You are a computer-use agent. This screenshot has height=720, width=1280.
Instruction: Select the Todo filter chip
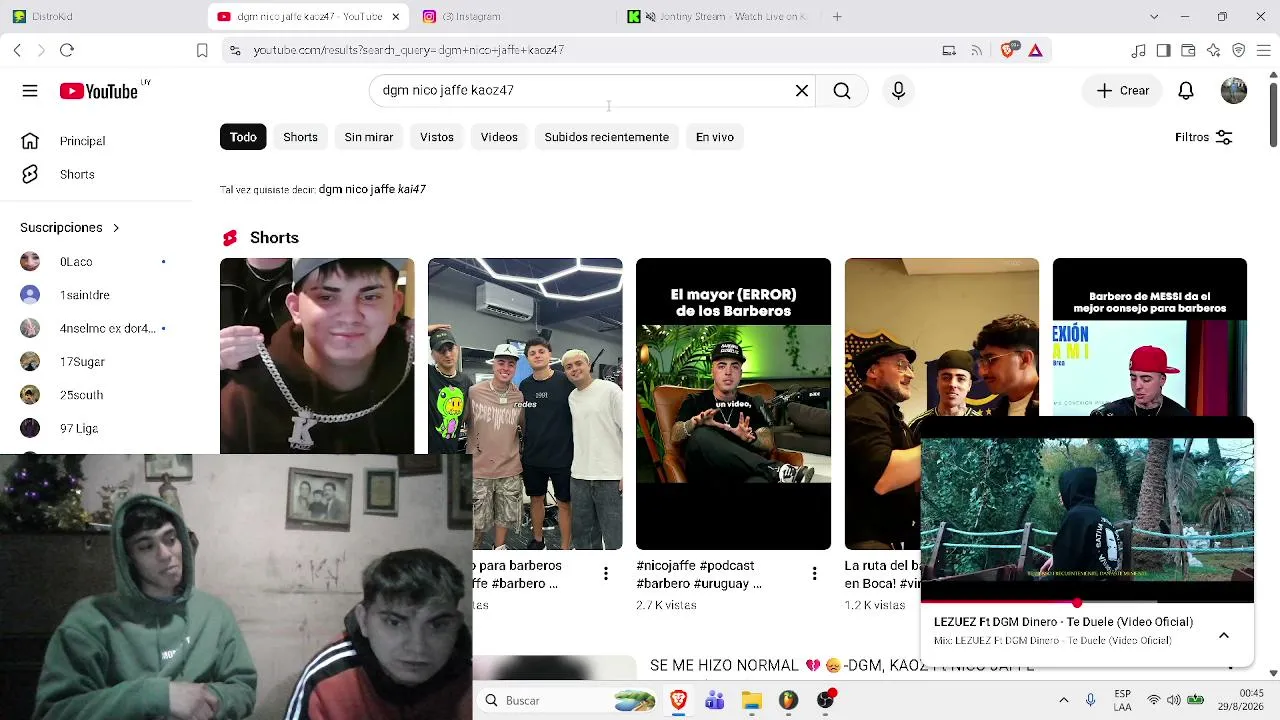click(x=243, y=137)
